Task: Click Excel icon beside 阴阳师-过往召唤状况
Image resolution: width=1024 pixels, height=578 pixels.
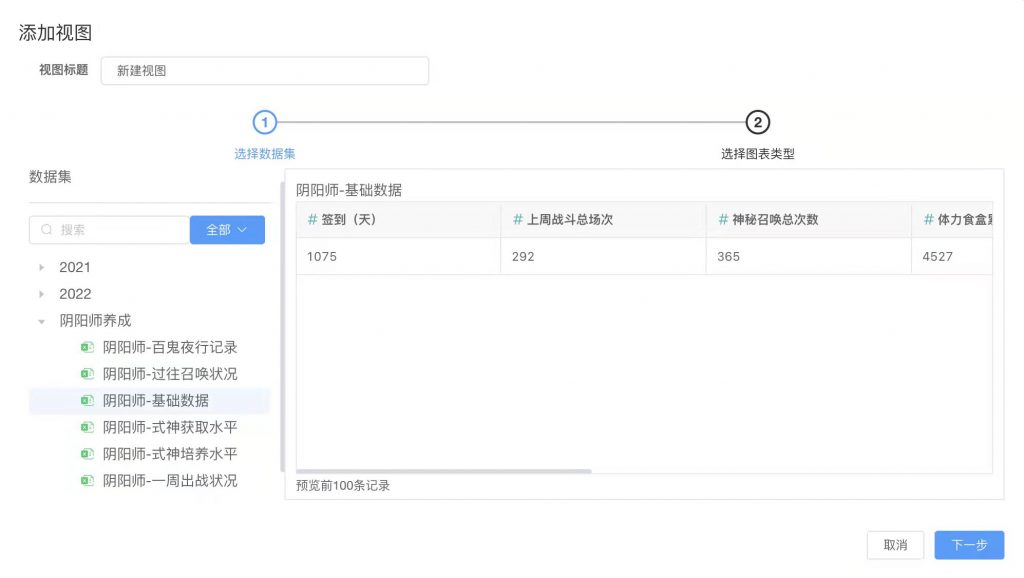Action: point(87,374)
